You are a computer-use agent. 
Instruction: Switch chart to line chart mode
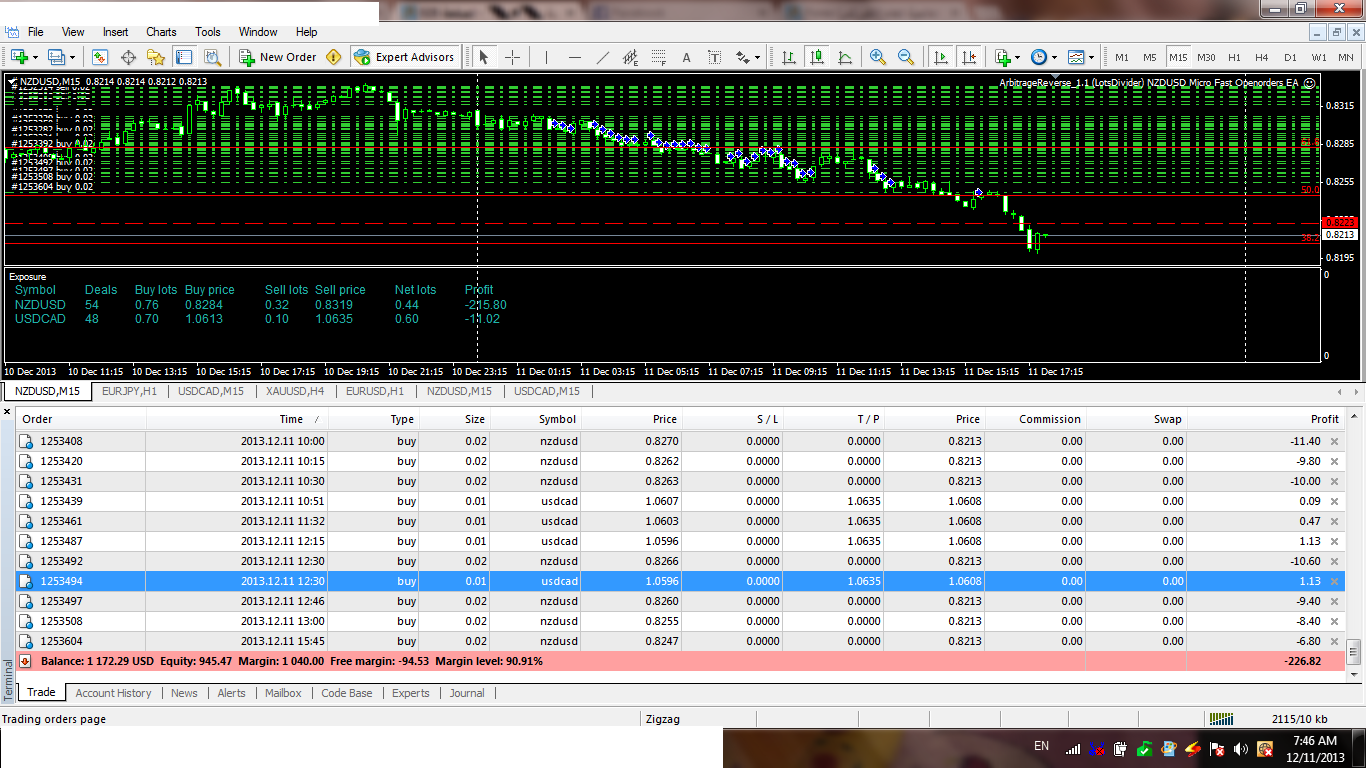(x=845, y=57)
